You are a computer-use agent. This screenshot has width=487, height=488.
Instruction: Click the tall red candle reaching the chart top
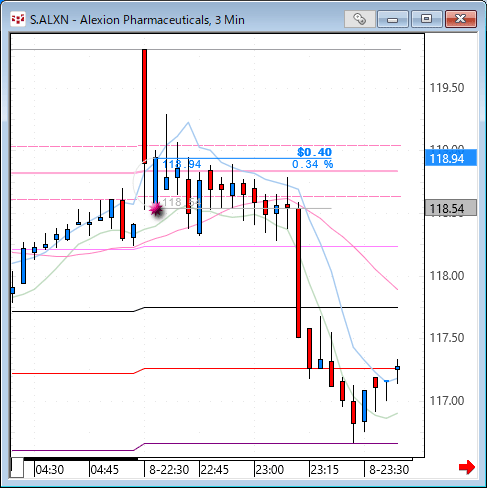tap(144, 105)
